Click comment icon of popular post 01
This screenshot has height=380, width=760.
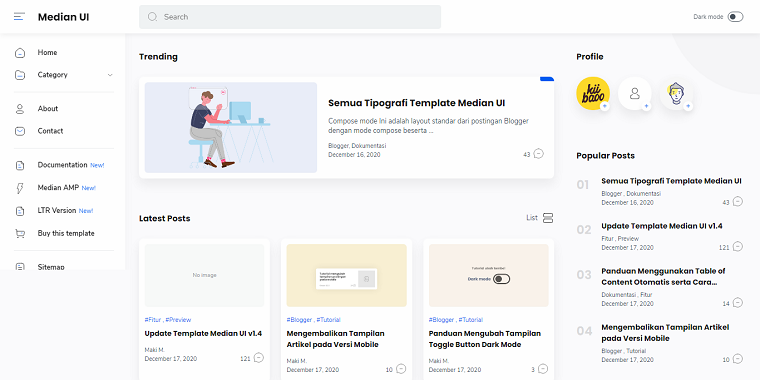[x=737, y=202]
